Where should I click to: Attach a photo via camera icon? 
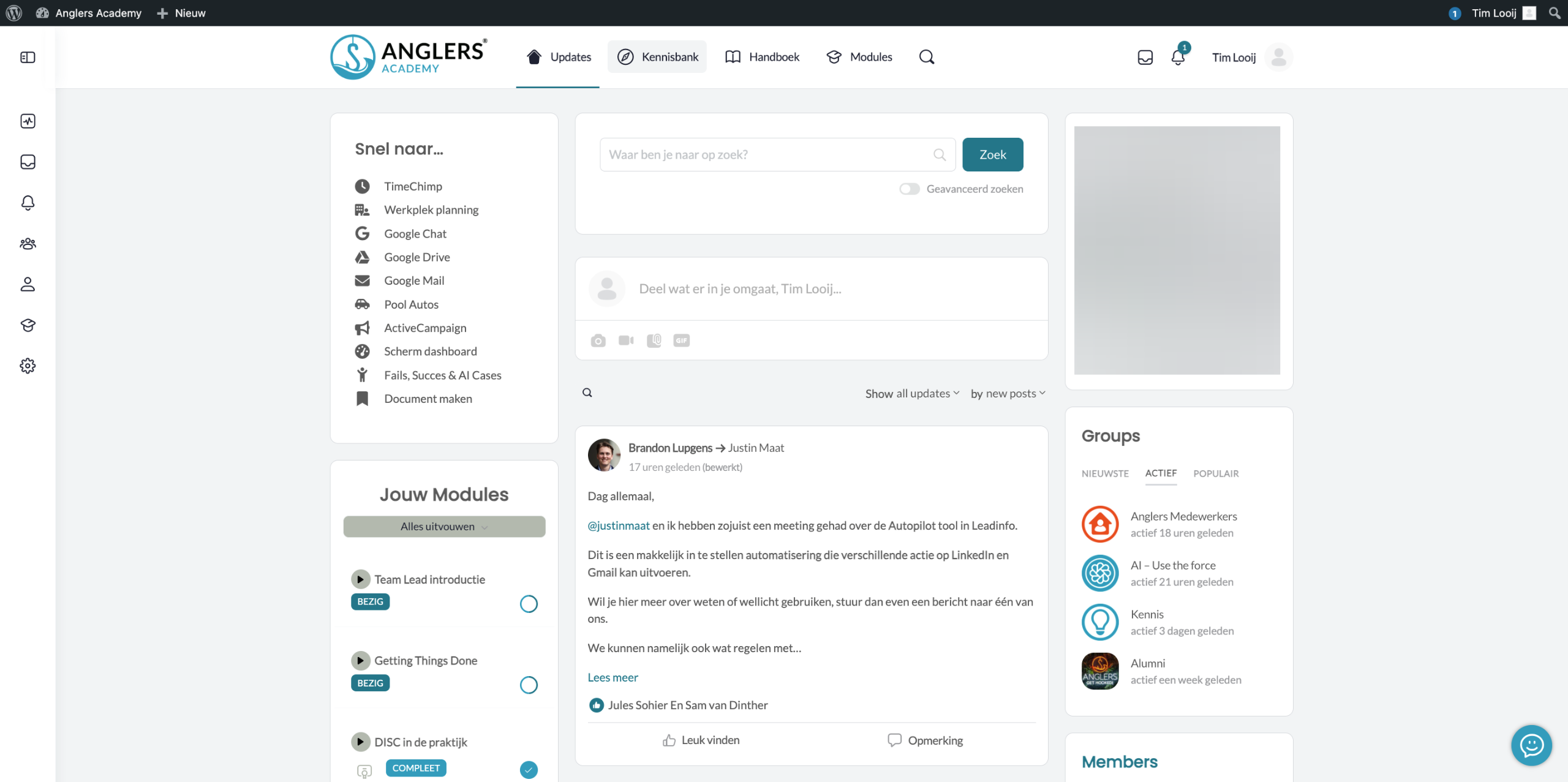(598, 340)
